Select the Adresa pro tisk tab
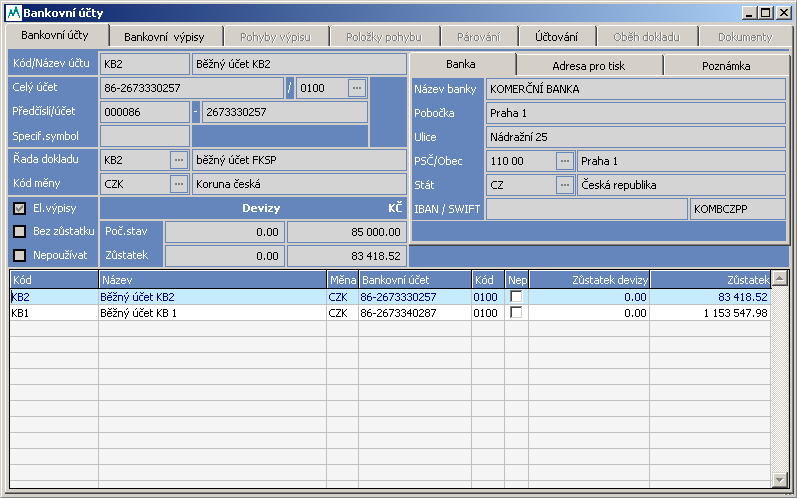 (x=589, y=66)
